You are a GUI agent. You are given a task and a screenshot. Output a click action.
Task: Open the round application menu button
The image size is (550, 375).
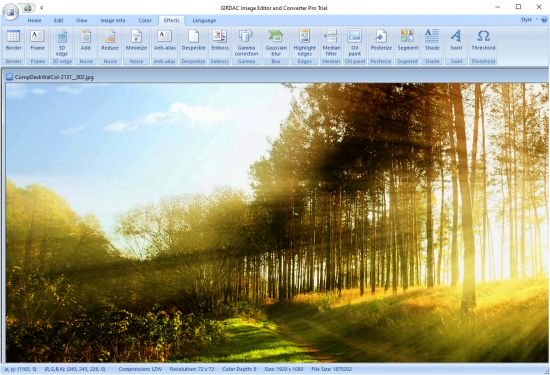(x=11, y=12)
